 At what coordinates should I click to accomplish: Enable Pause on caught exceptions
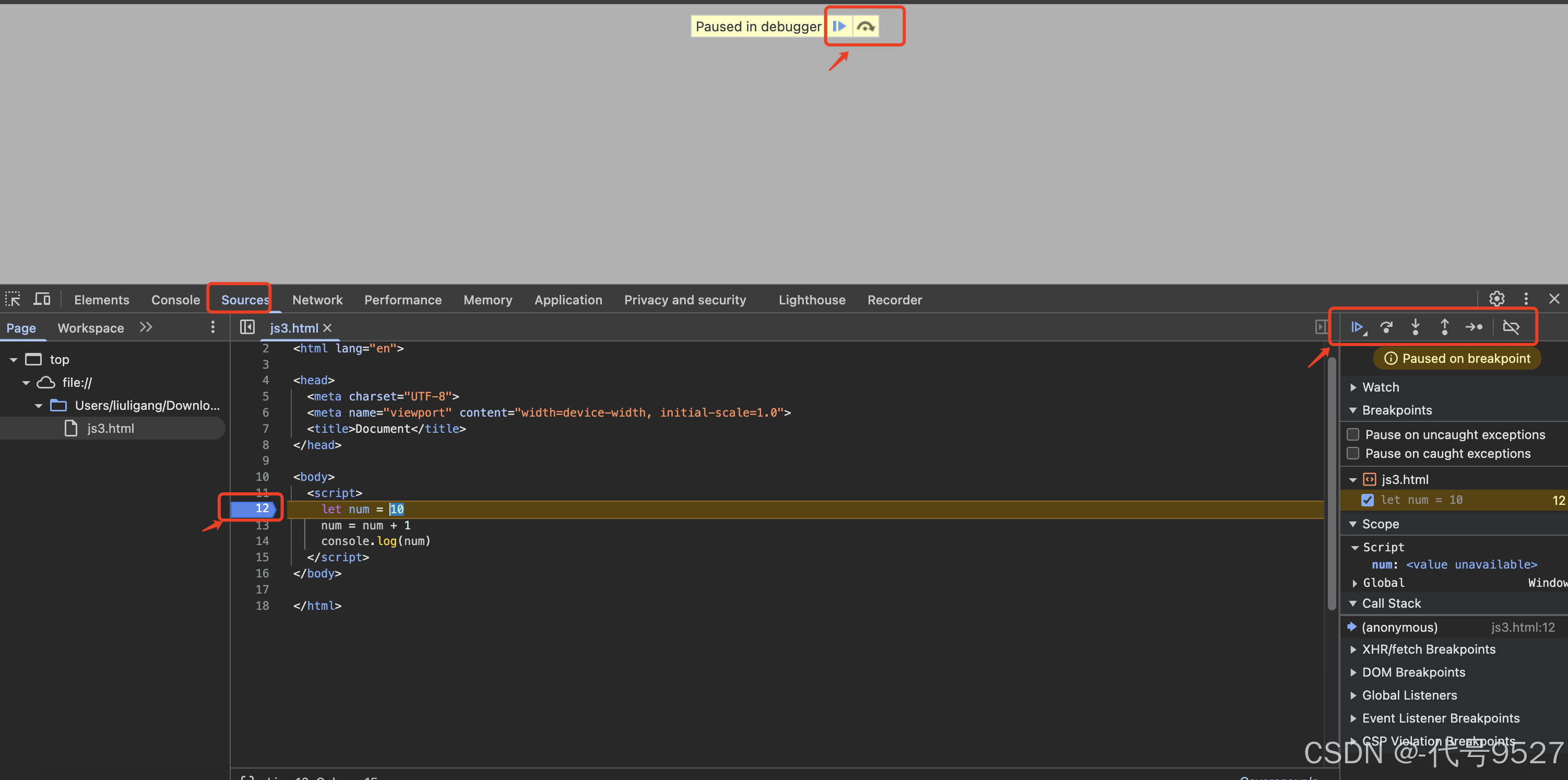pyautogui.click(x=1353, y=453)
